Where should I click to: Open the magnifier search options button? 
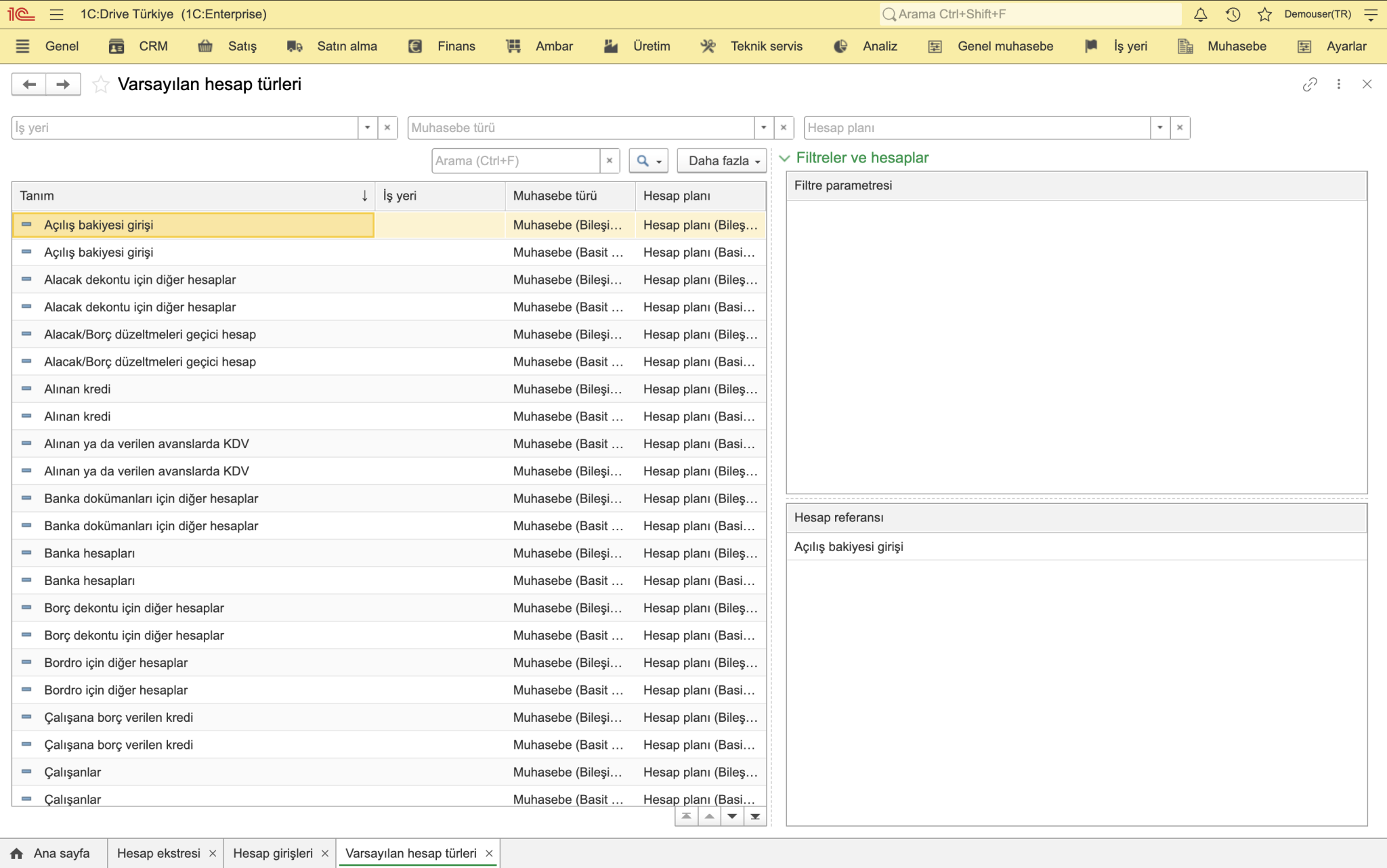pyautogui.click(x=649, y=161)
